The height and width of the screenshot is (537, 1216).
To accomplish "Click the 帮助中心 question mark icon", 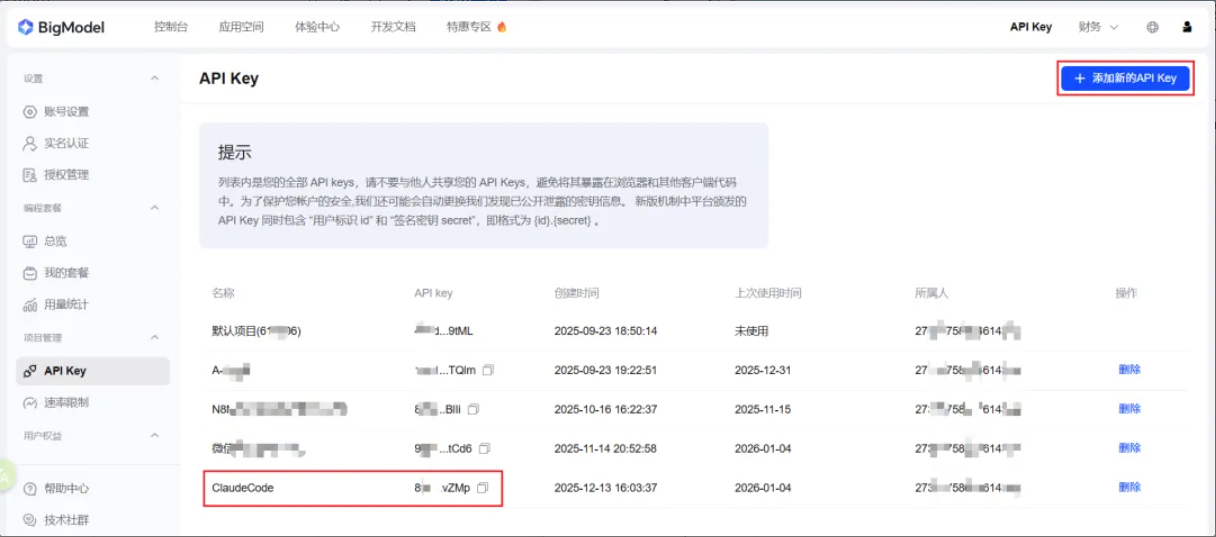I will click(x=30, y=489).
